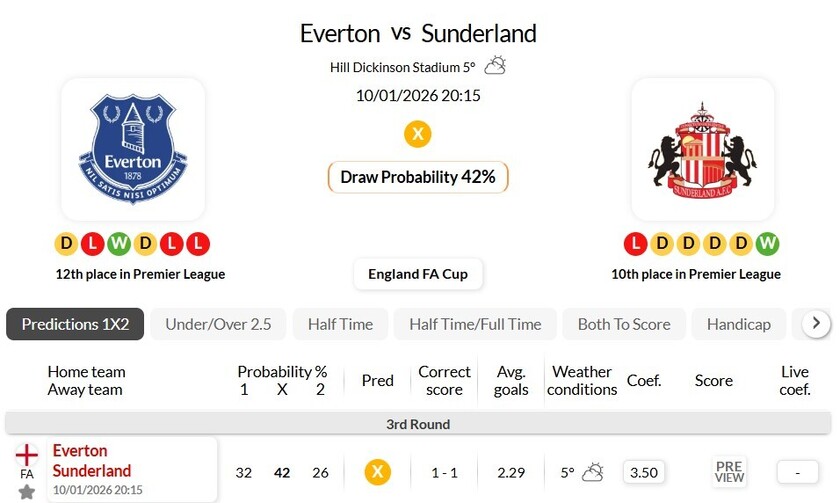Switch to the Both To Score tab
840x503 pixels.
click(624, 324)
